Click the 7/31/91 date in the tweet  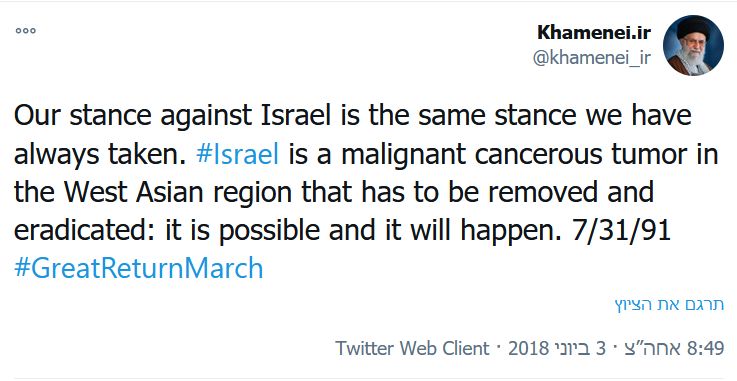pyautogui.click(x=620, y=230)
